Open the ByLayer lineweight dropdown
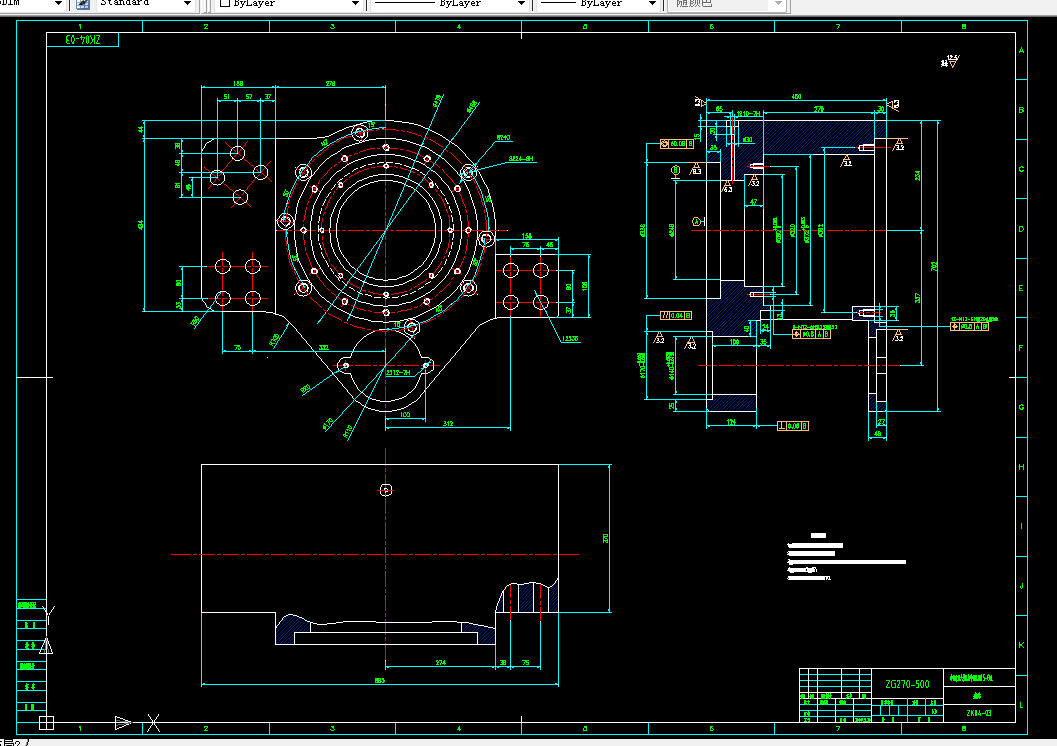 tap(652, 4)
